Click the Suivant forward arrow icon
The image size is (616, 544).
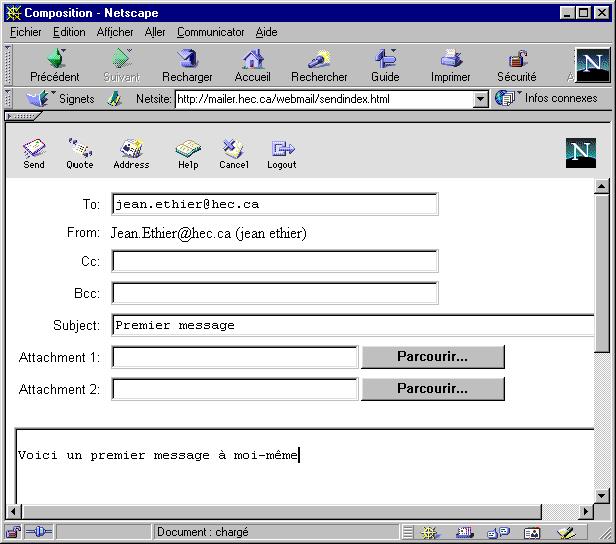point(121,58)
